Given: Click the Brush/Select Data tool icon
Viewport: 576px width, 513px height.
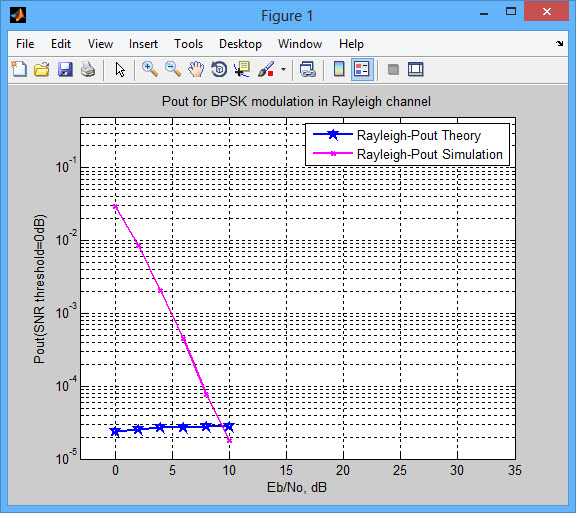Looking at the screenshot, I should point(266,69).
